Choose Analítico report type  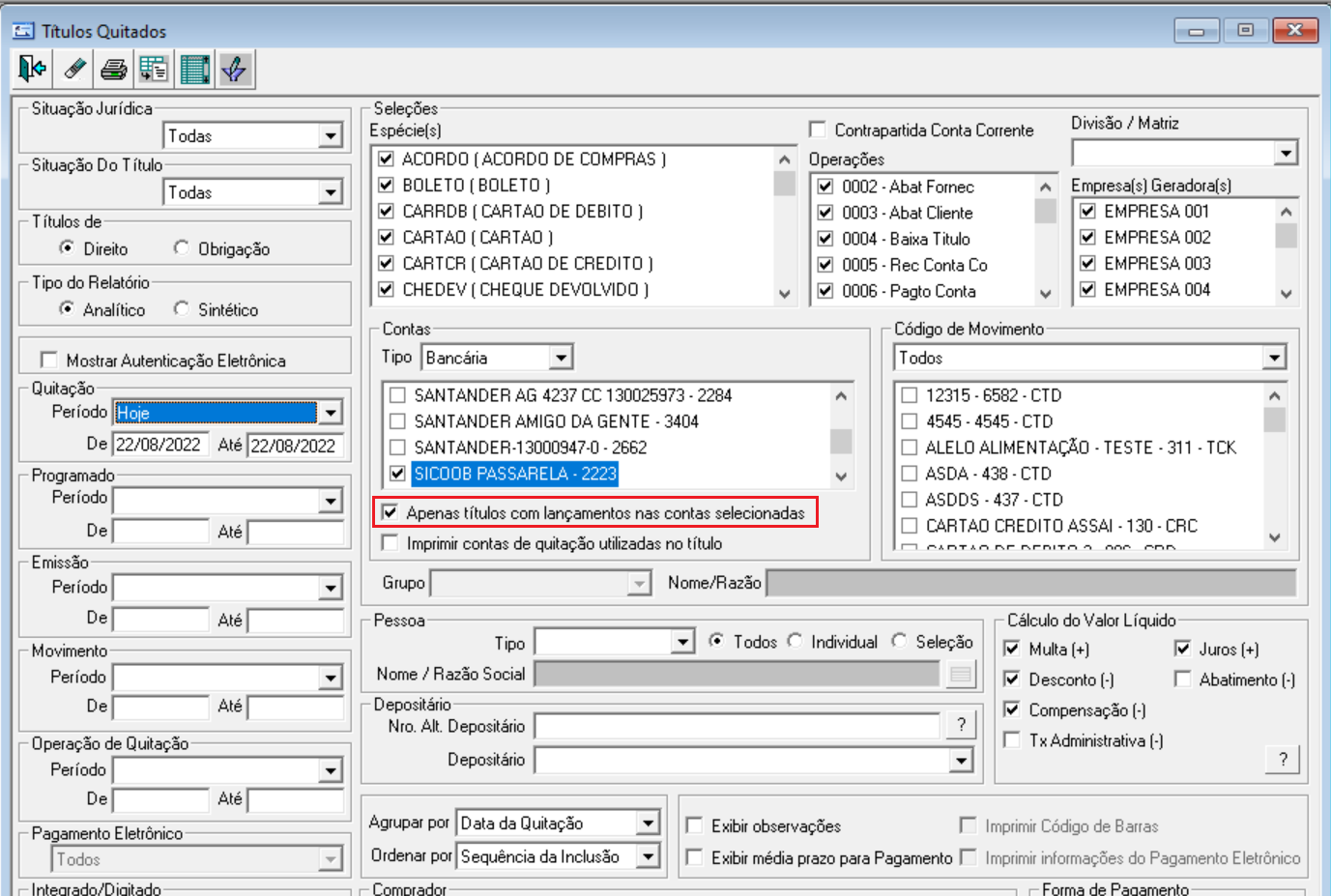click(x=67, y=308)
